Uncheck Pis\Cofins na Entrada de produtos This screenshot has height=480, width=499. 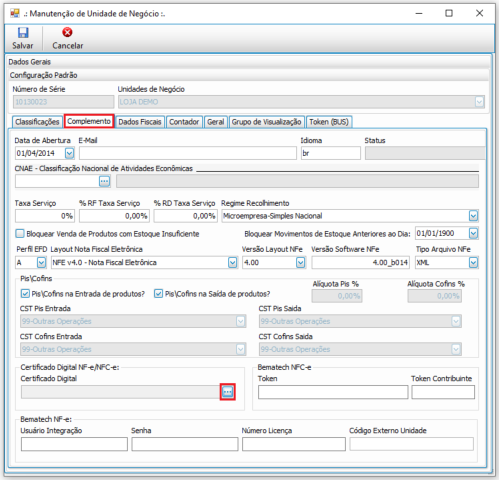[x=25, y=294]
